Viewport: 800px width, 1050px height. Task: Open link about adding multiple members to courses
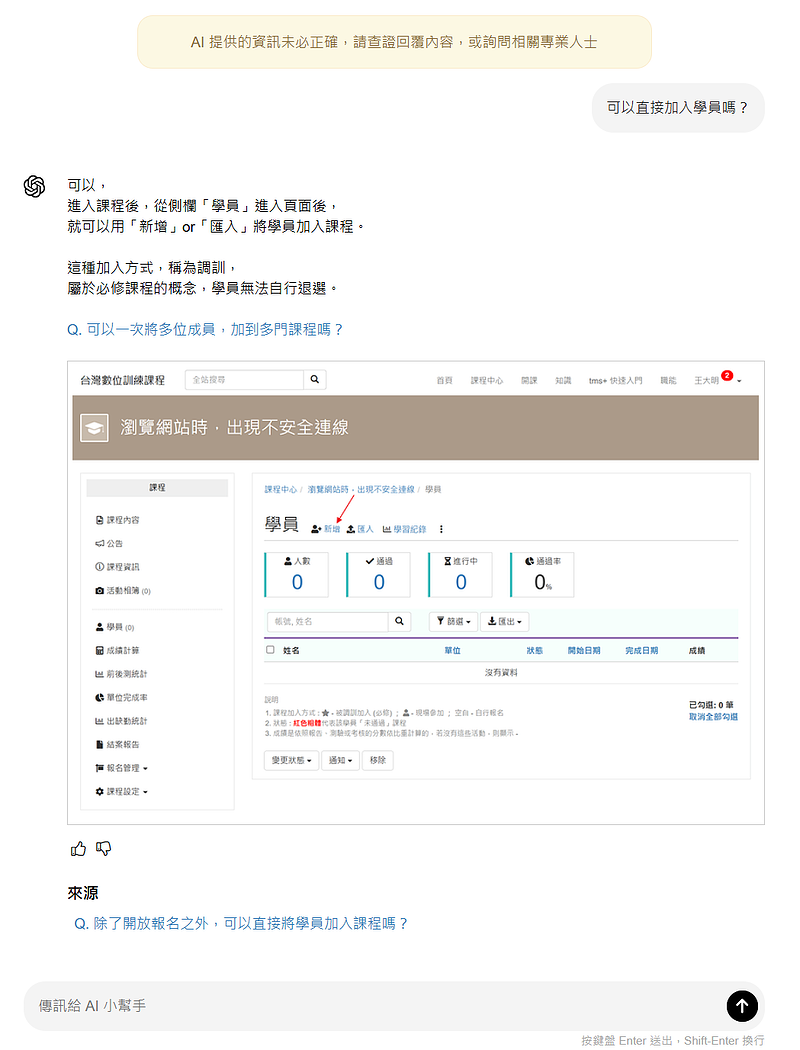click(205, 329)
